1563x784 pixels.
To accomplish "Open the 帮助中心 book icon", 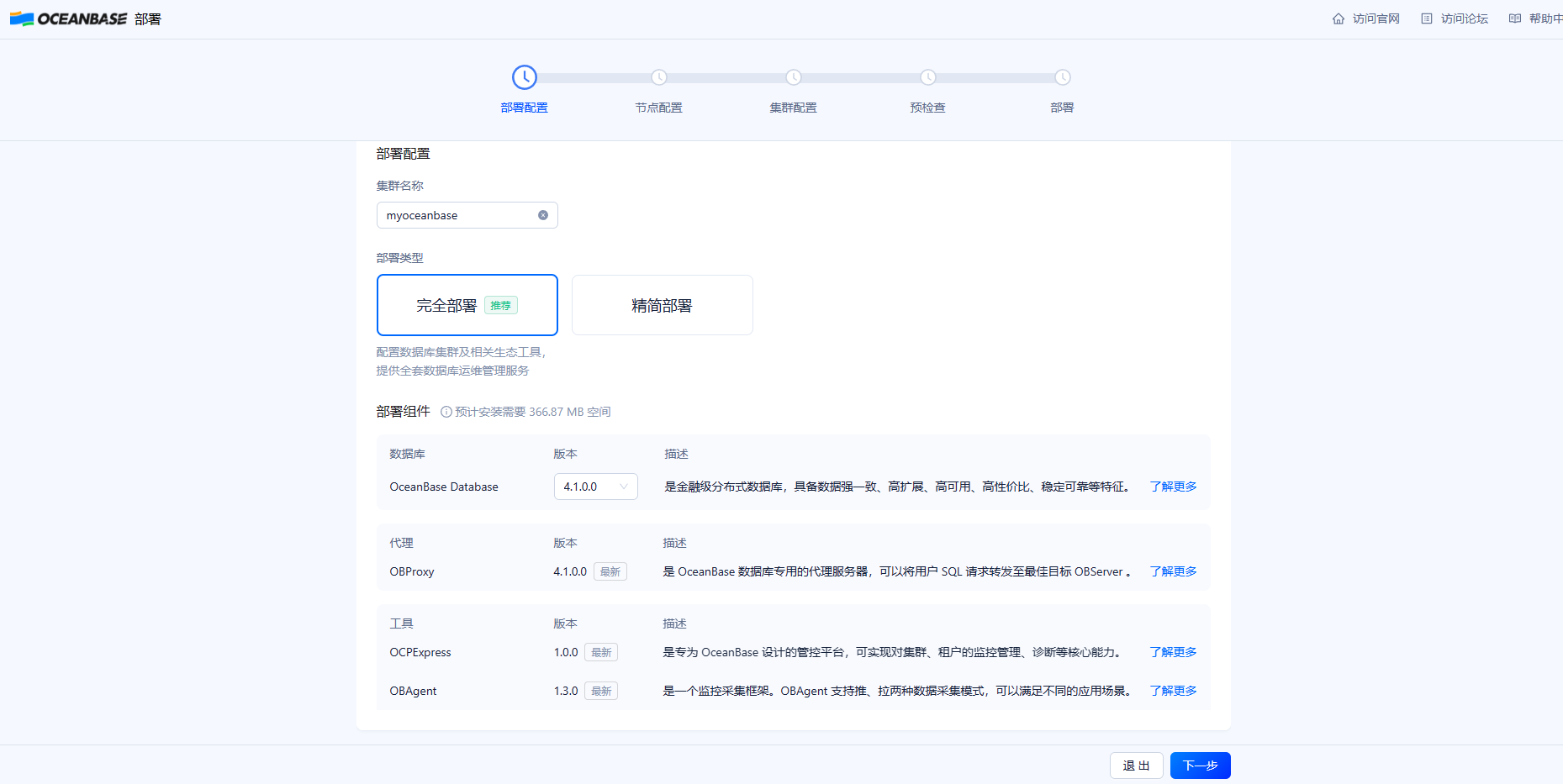I will pyautogui.click(x=1515, y=18).
